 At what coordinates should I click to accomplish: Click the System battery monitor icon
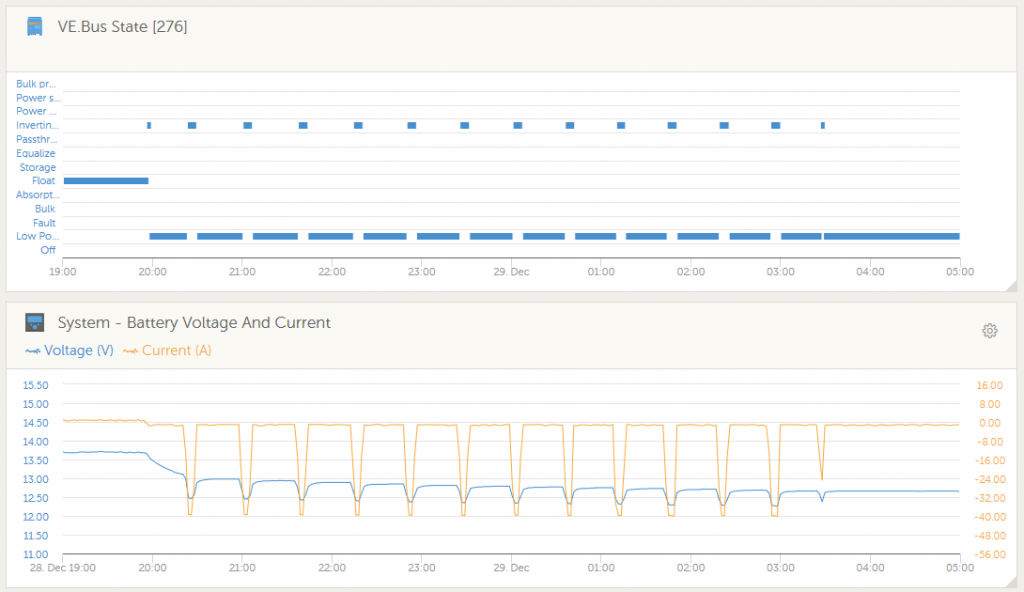[35, 323]
